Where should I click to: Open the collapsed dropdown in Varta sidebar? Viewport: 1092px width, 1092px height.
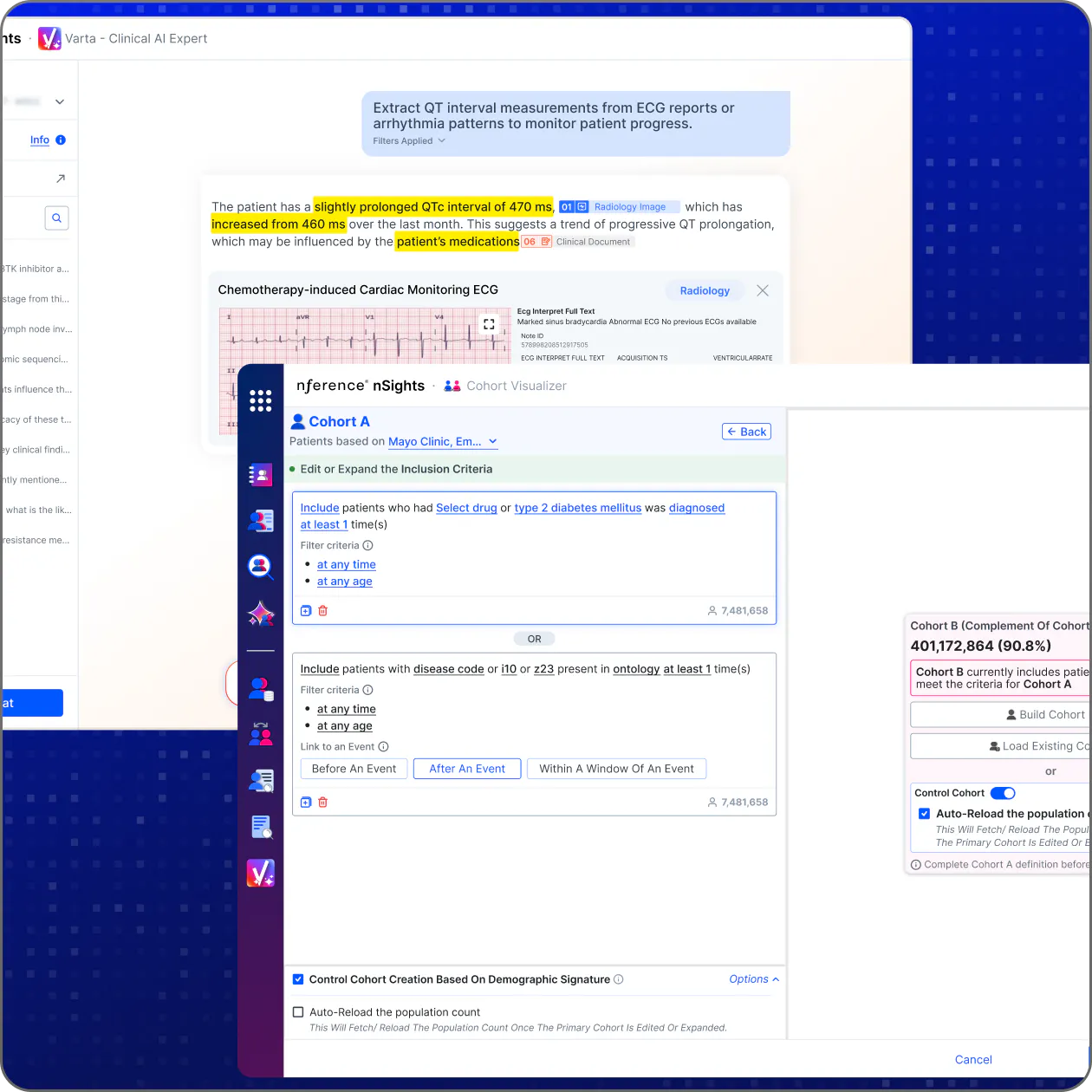pyautogui.click(x=60, y=101)
